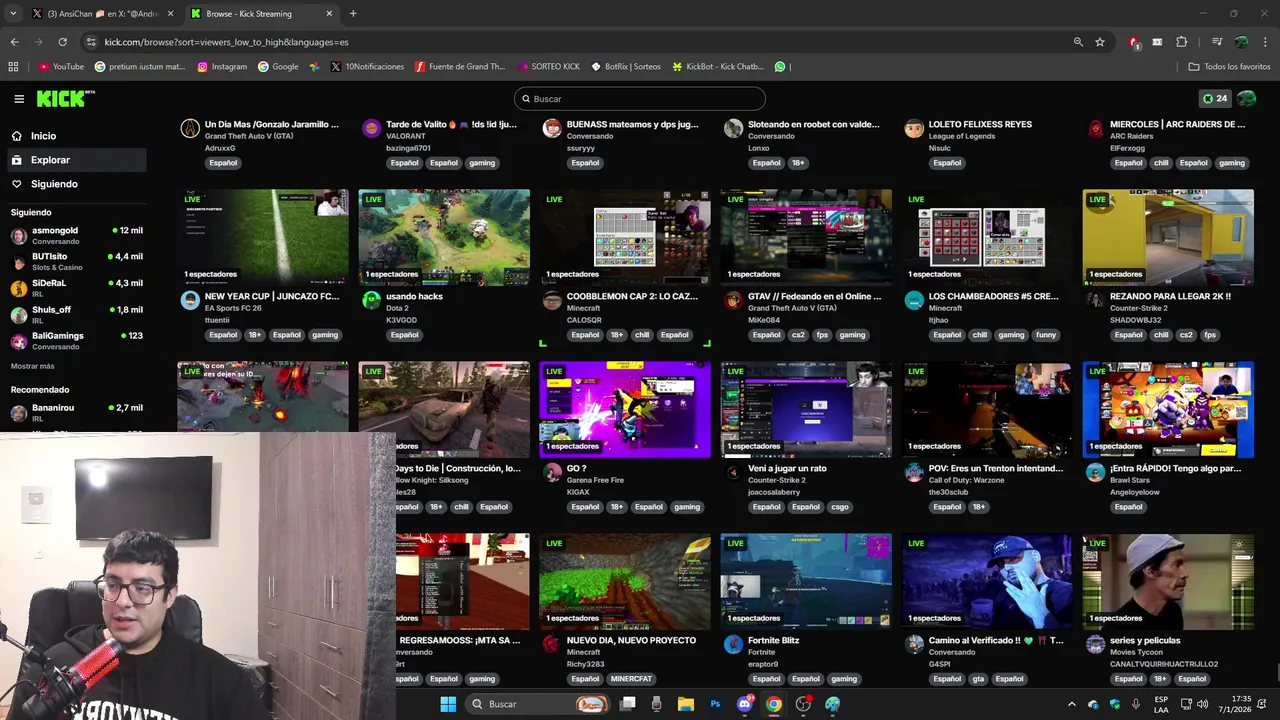
Task: Click the ttuentii streamer avatar
Action: click(190, 300)
